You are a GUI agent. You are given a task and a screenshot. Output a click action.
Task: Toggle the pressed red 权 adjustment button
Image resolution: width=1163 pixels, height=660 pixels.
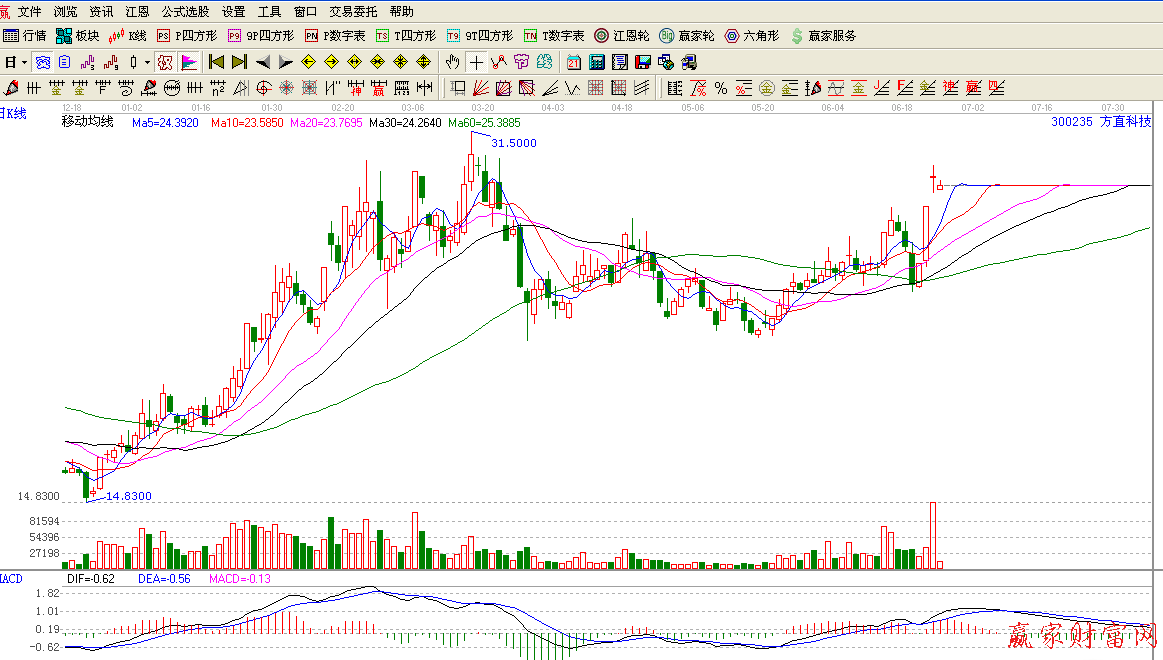(x=164, y=62)
